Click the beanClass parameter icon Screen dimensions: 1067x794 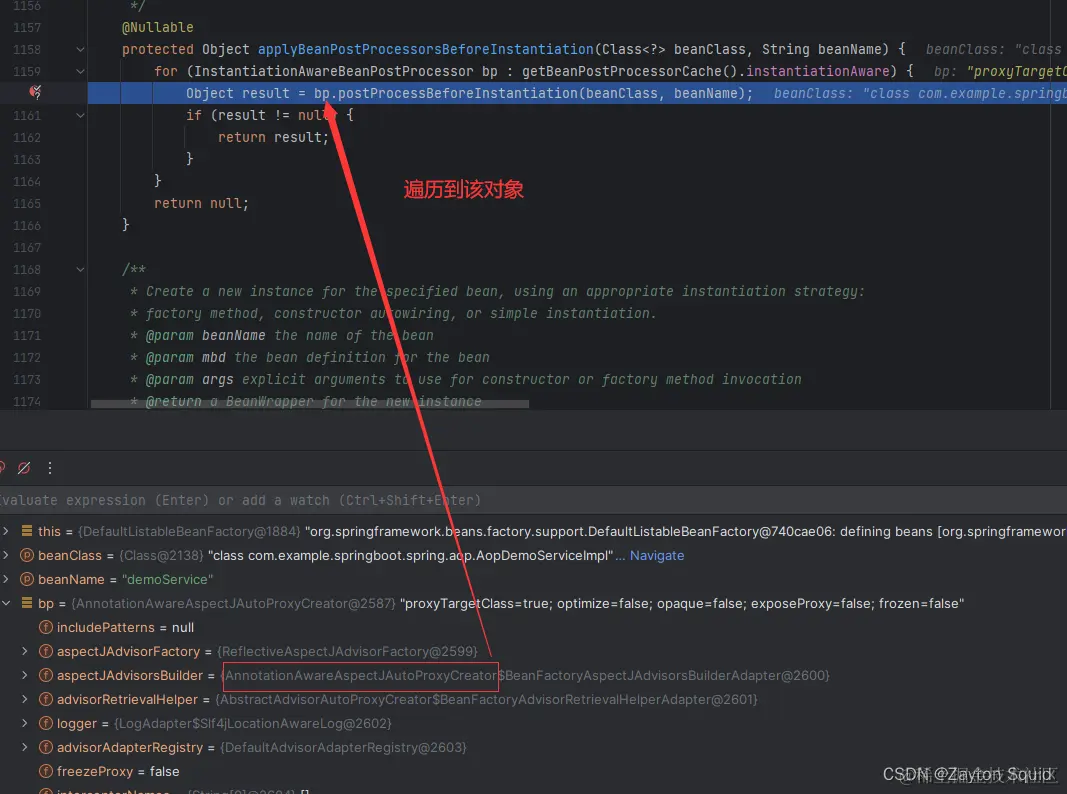27,555
